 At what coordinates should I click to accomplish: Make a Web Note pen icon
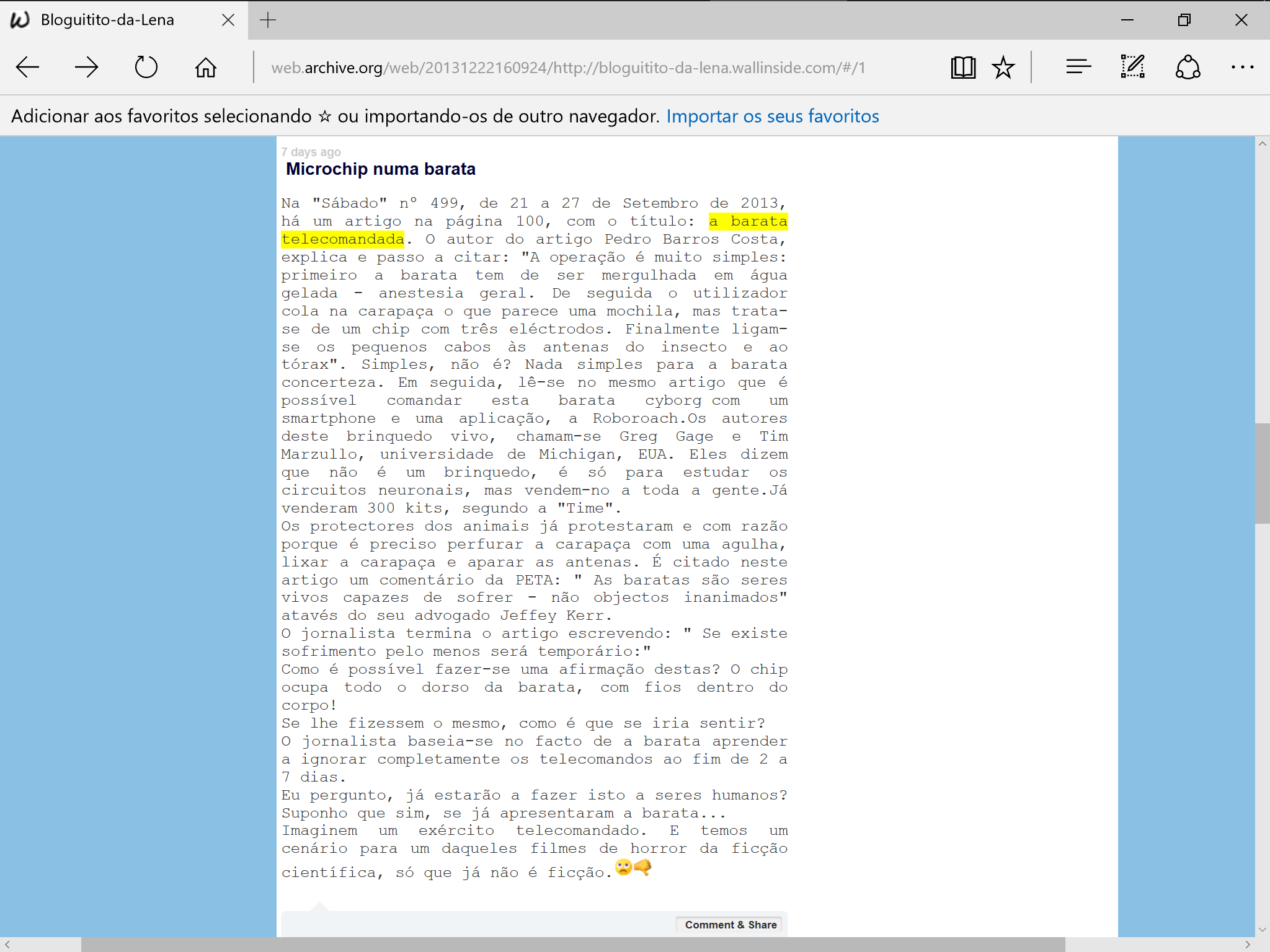pyautogui.click(x=1132, y=67)
